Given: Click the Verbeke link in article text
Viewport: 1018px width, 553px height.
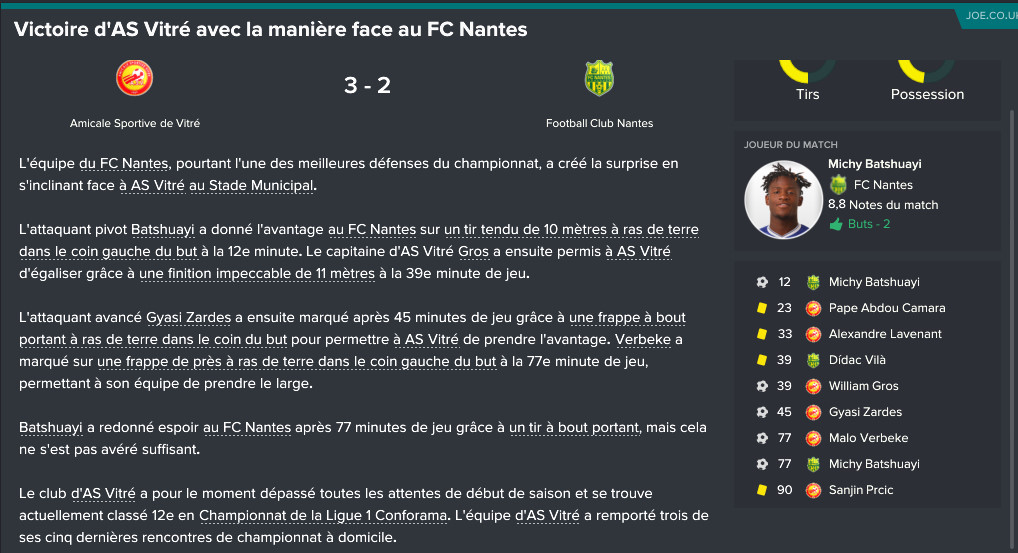Looking at the screenshot, I should coord(643,339).
